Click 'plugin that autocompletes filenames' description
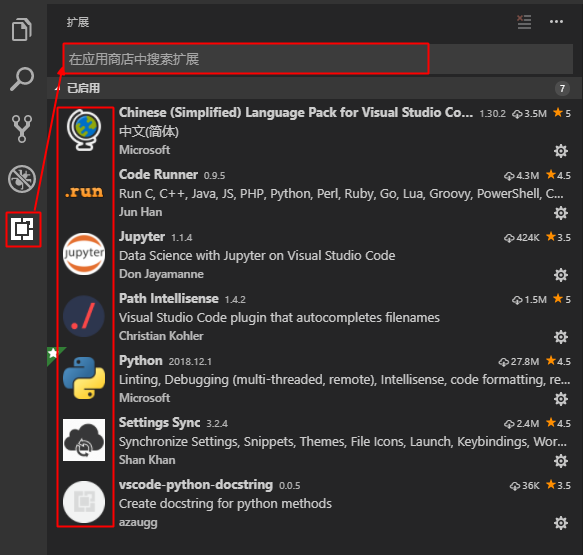 [279, 318]
